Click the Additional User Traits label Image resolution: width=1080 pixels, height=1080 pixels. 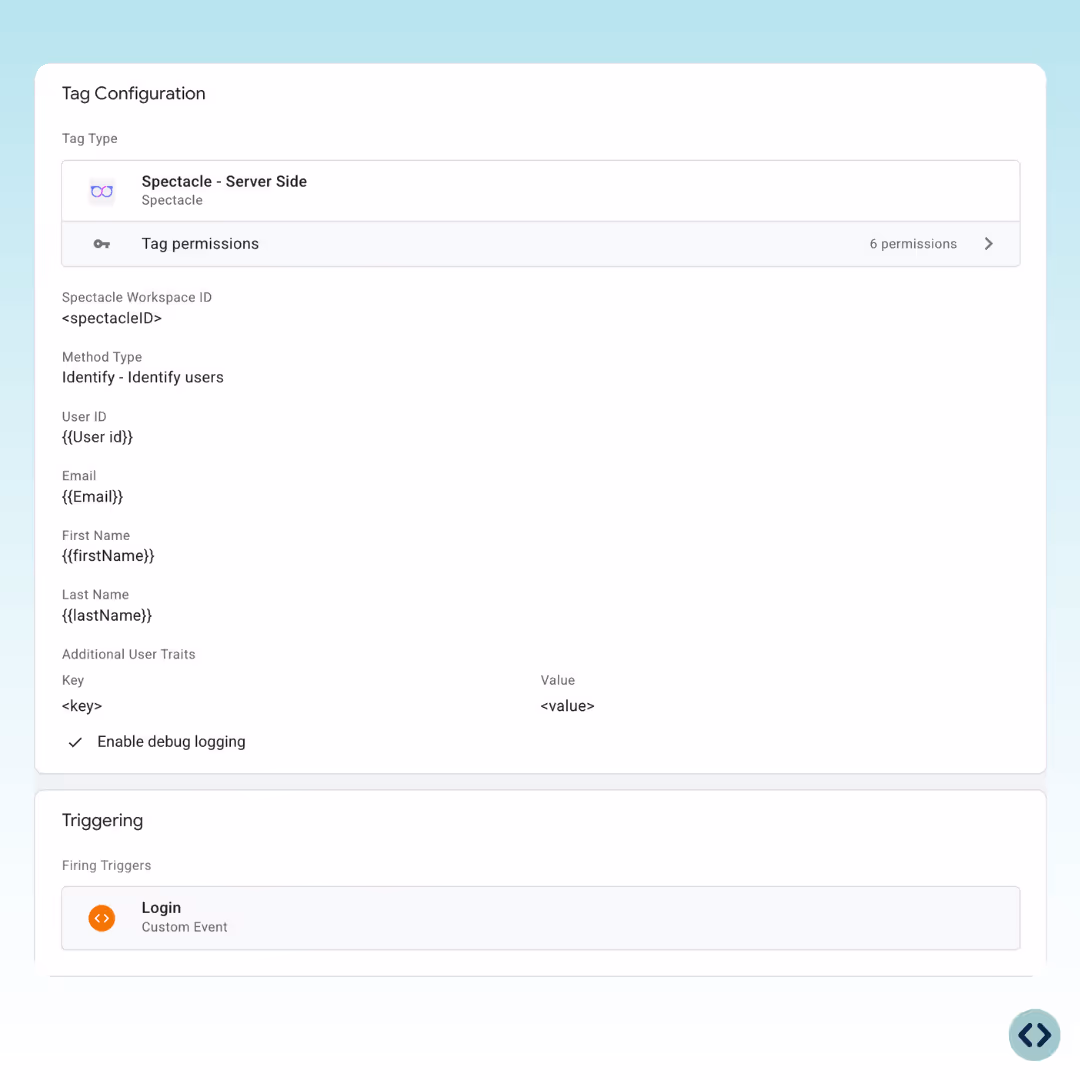point(129,654)
